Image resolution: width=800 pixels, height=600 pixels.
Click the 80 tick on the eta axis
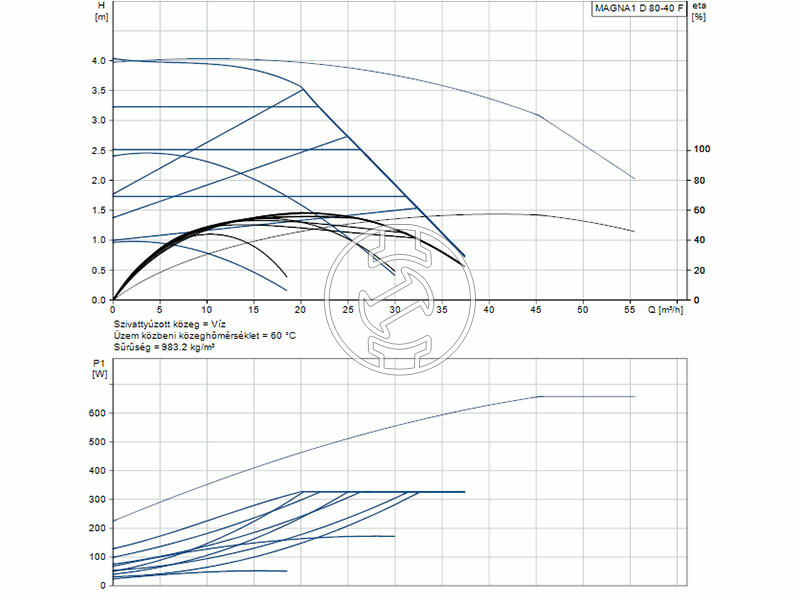click(700, 181)
